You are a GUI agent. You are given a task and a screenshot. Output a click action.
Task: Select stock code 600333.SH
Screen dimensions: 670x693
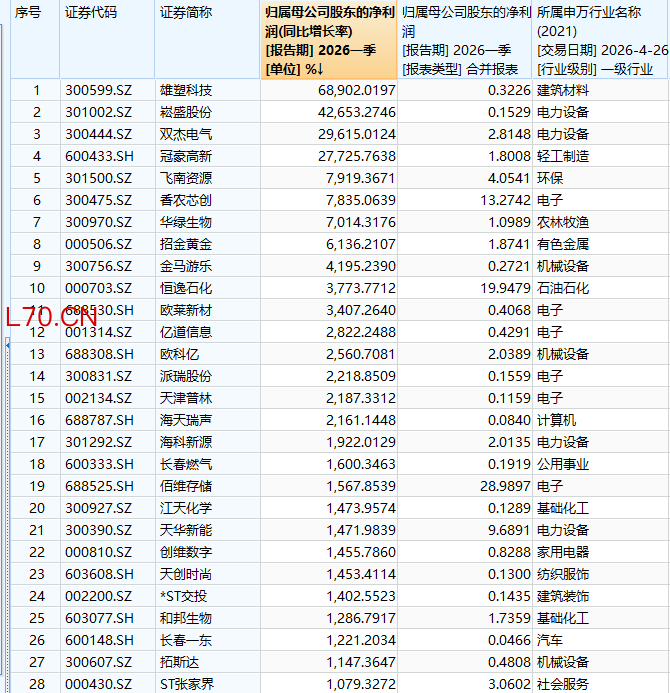click(99, 465)
